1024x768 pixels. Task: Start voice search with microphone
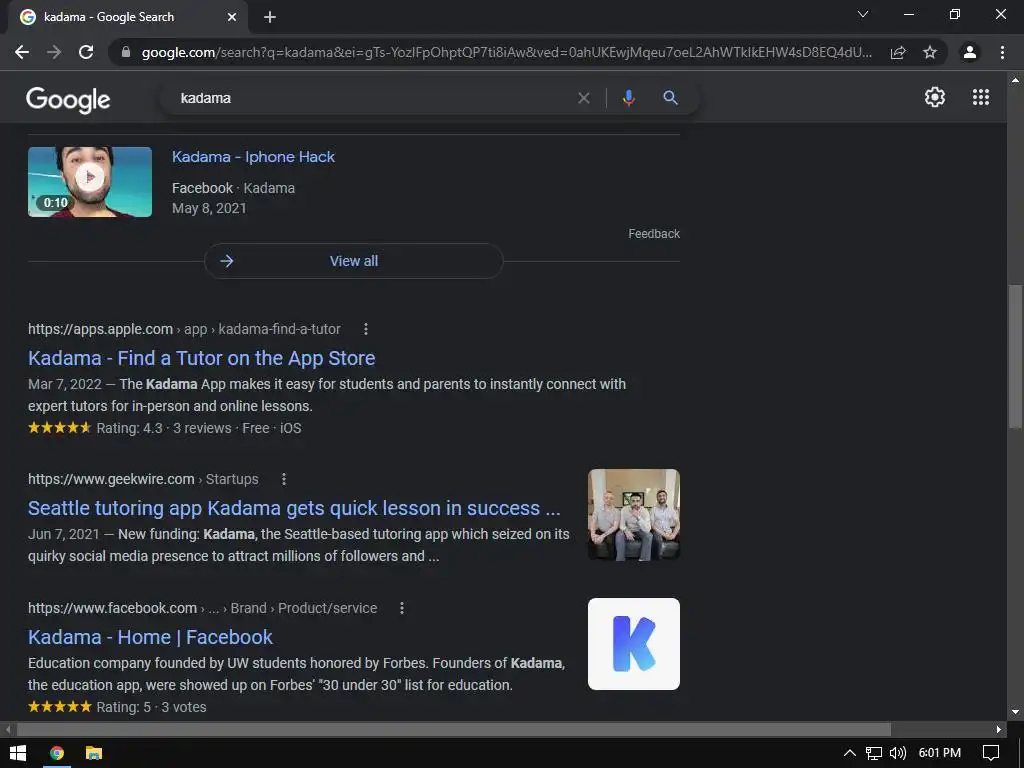click(x=628, y=98)
